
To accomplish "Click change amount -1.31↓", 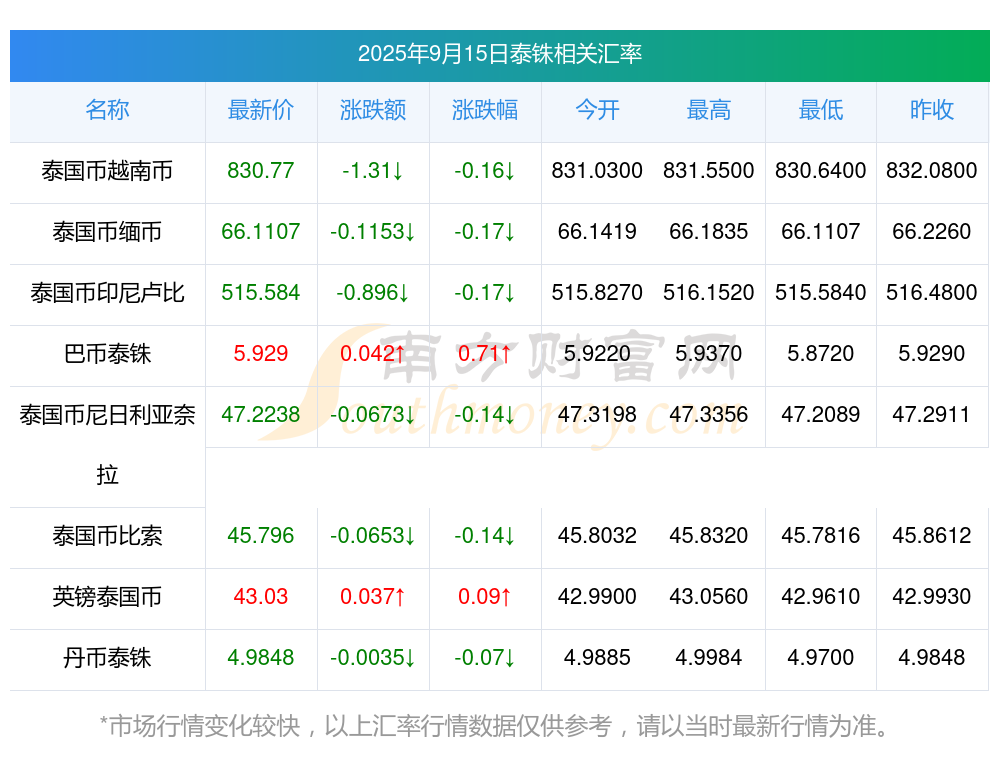I will (373, 171).
